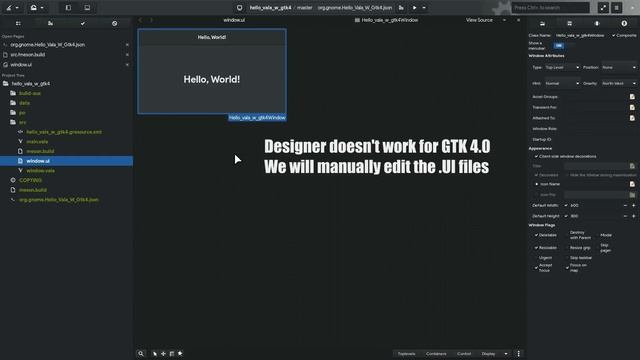Open the main hamburger menu
Image resolution: width=640 pixels, height=360 pixels.
pyautogui.click(x=616, y=7)
